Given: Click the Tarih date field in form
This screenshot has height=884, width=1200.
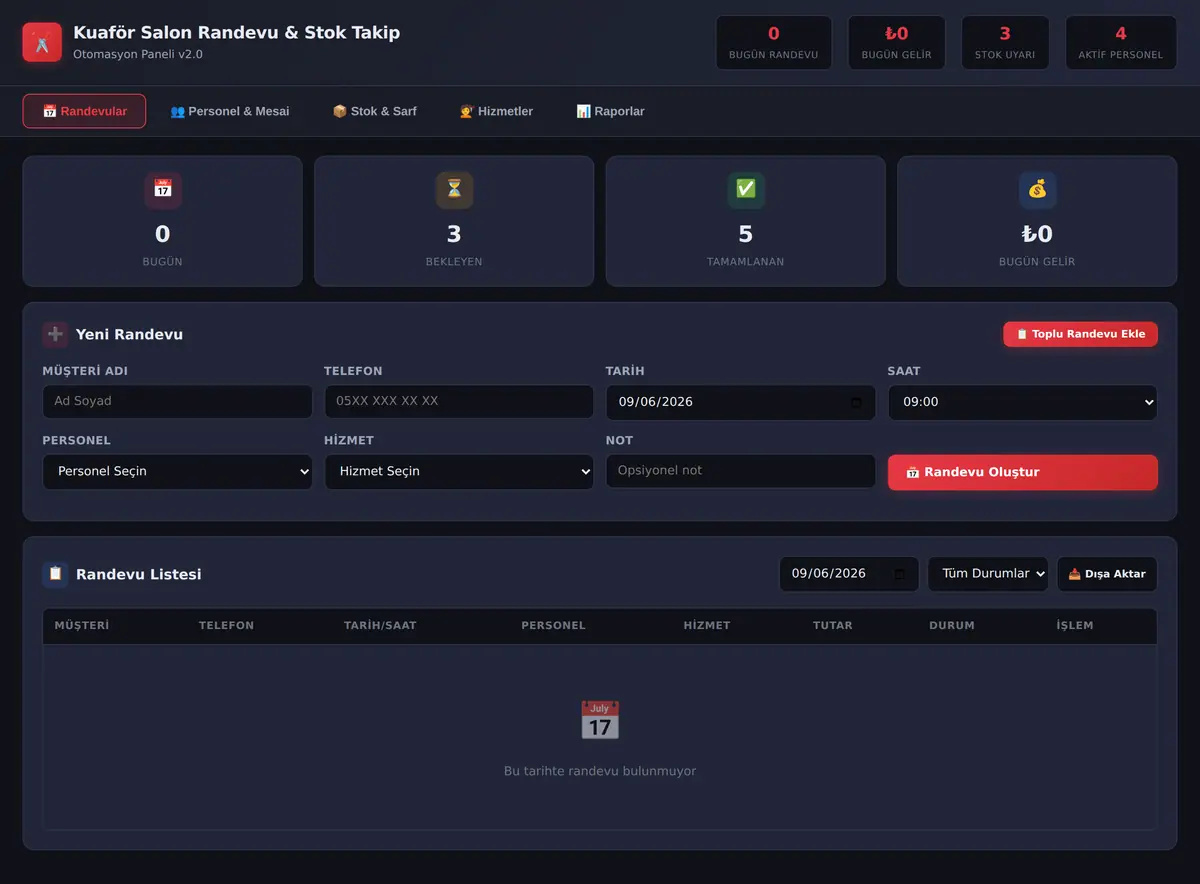Looking at the screenshot, I should tap(740, 402).
